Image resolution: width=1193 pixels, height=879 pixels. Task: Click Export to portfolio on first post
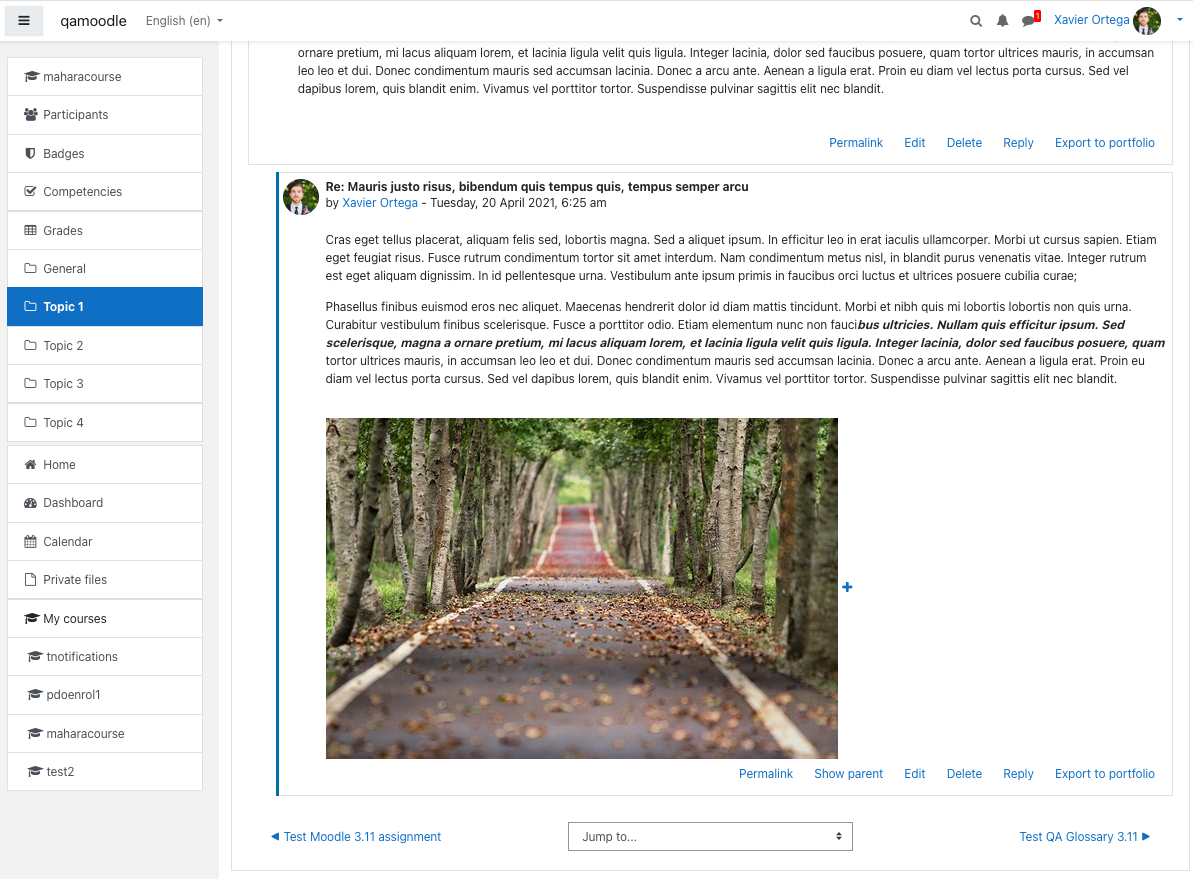click(x=1105, y=142)
